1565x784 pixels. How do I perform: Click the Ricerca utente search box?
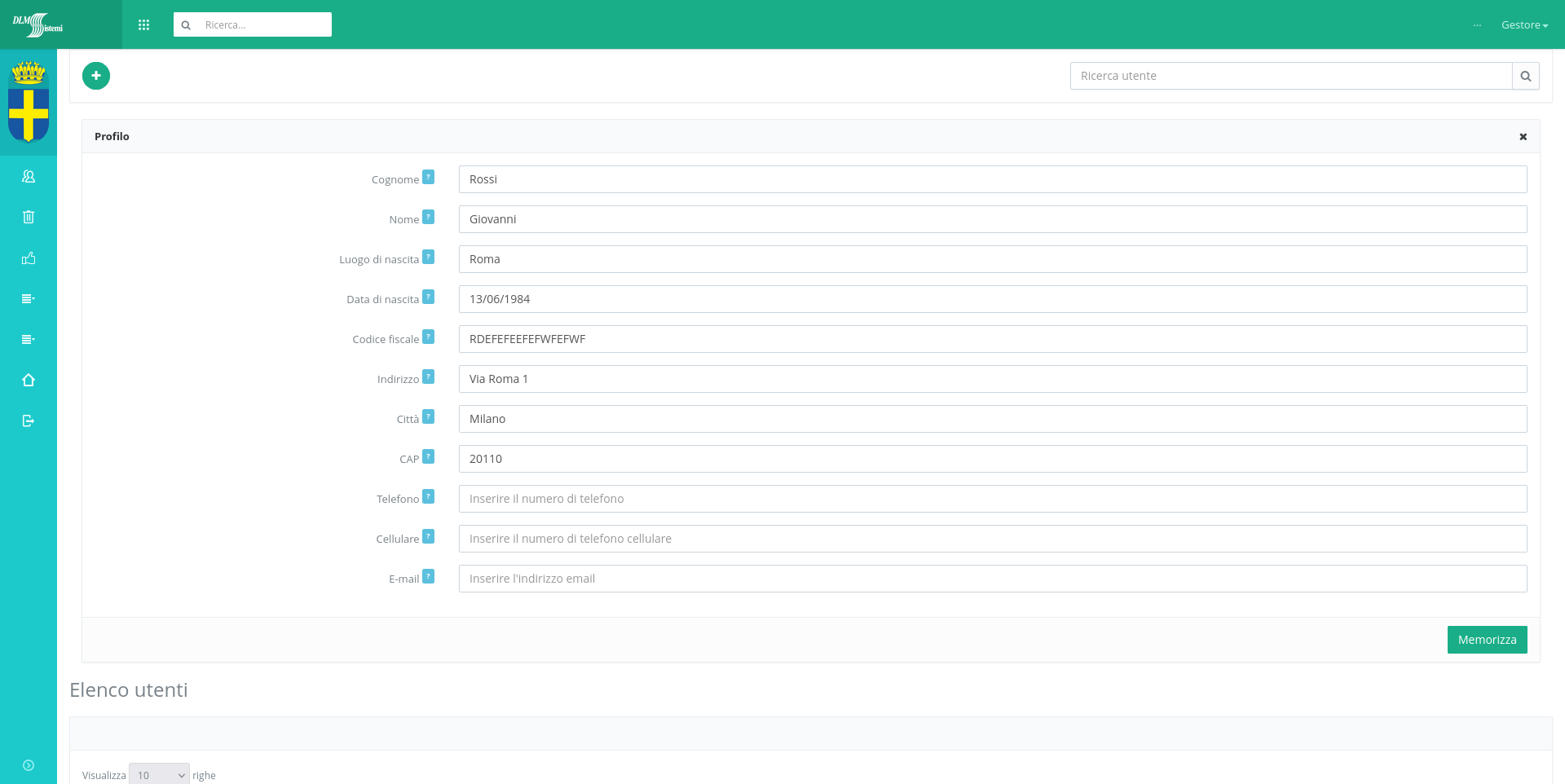coord(1290,76)
